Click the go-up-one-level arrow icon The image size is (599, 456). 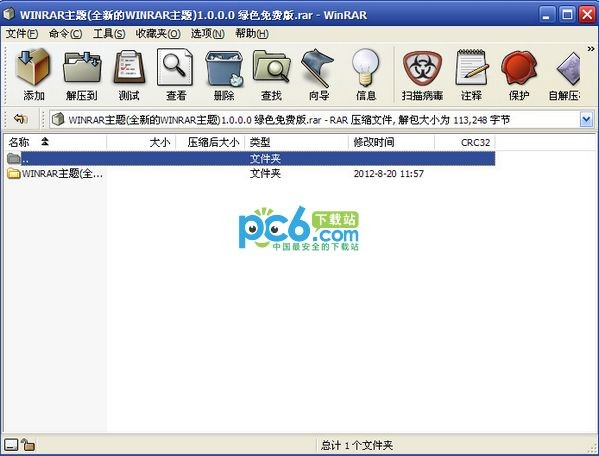[x=21, y=119]
